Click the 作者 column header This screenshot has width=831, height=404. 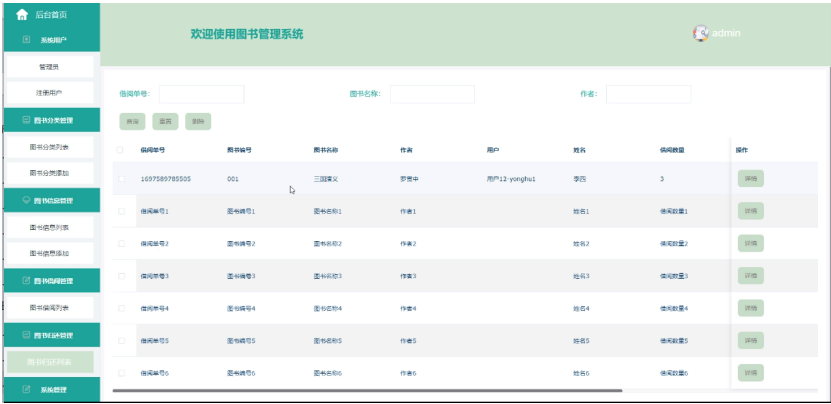point(406,150)
